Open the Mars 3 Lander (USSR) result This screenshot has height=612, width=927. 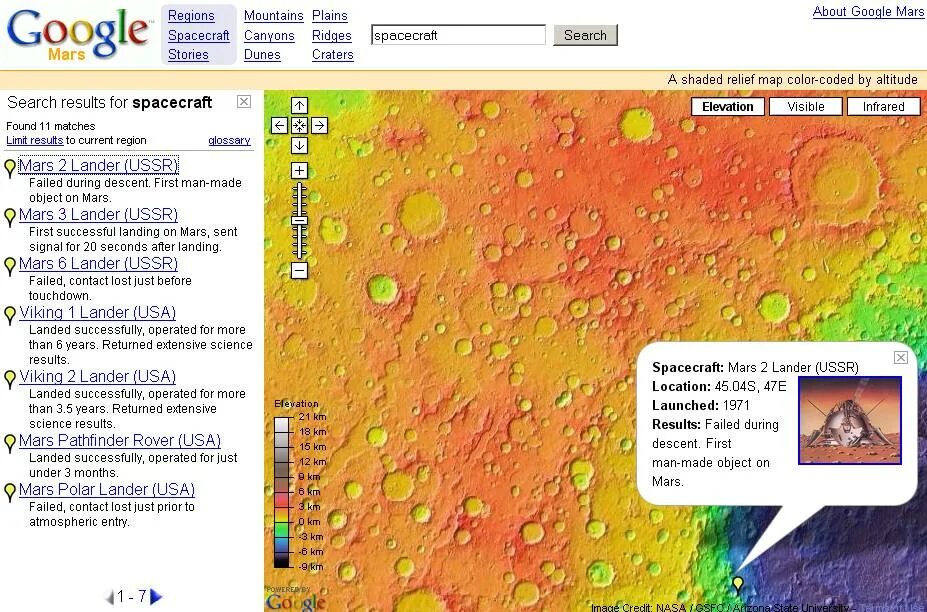coord(98,214)
